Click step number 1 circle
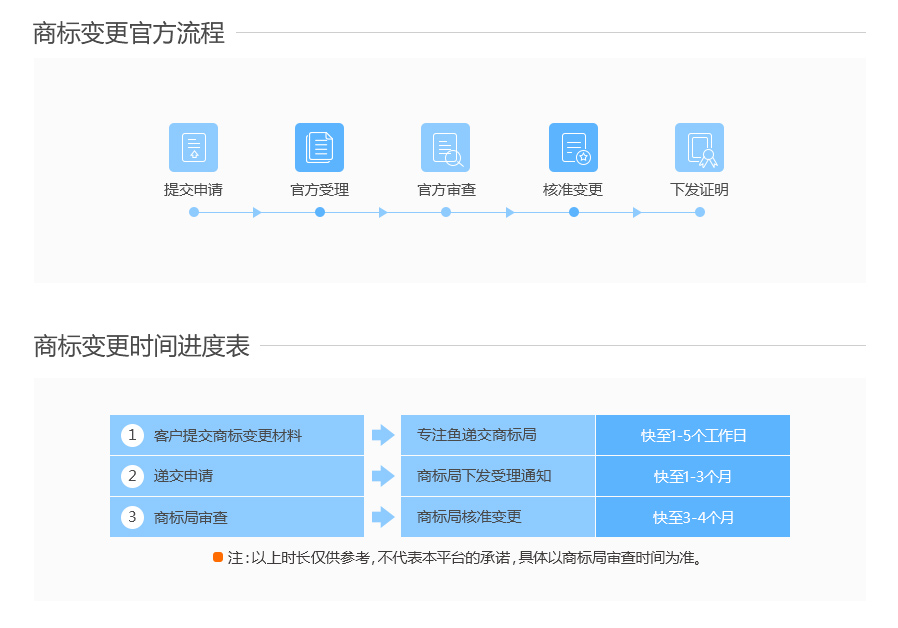The image size is (898, 628). 132,435
